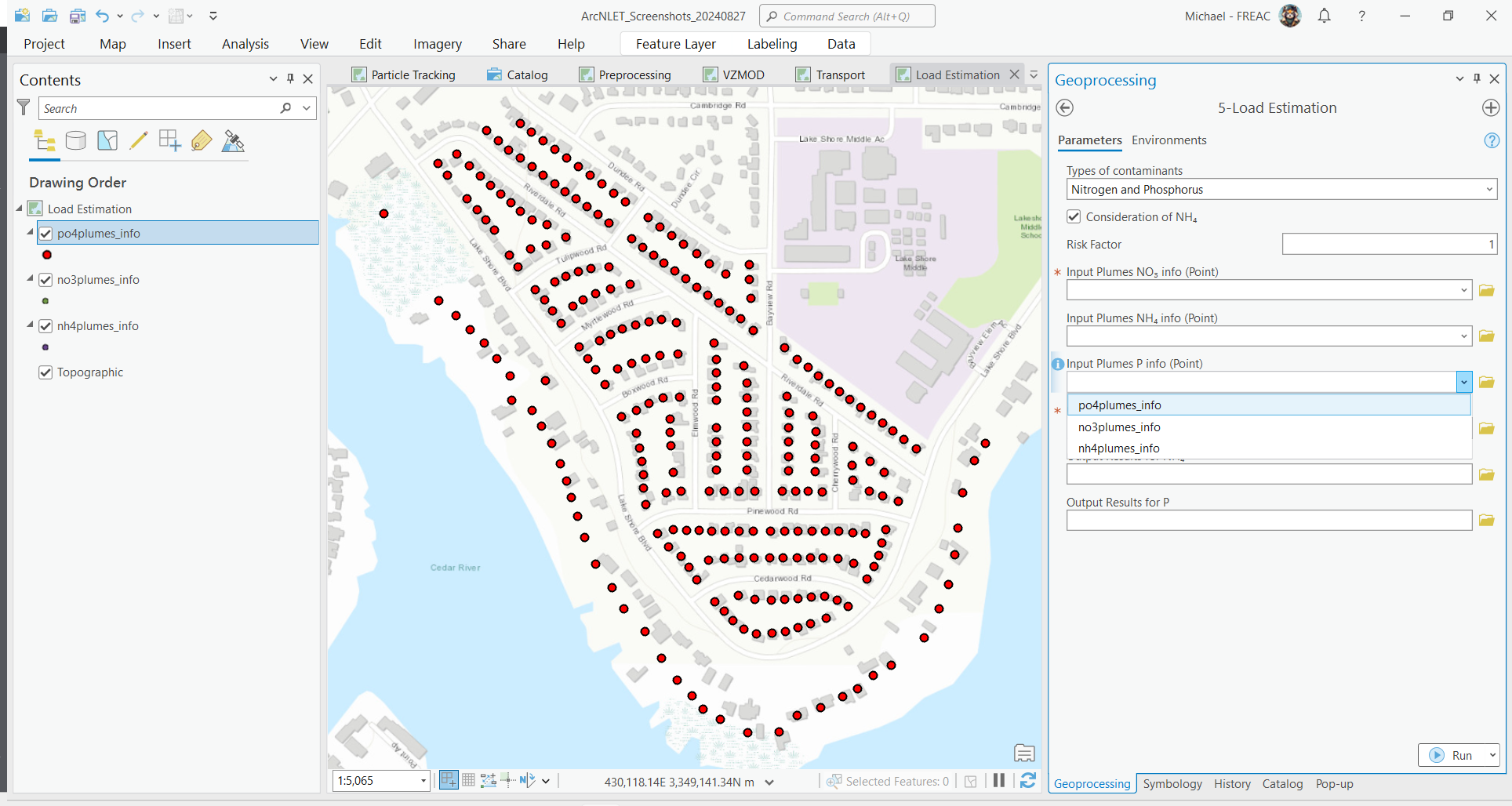1512x806 pixels.
Task: Switch to Environments tab
Action: click(1169, 140)
